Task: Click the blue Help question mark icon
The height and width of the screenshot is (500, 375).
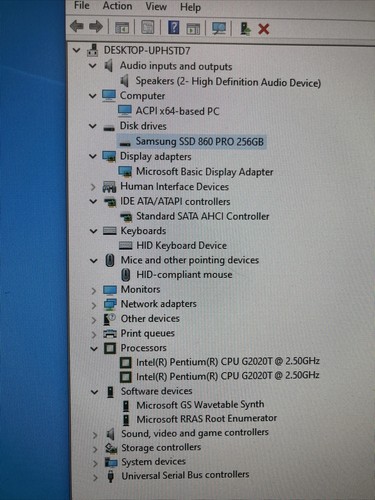Action: 174,28
